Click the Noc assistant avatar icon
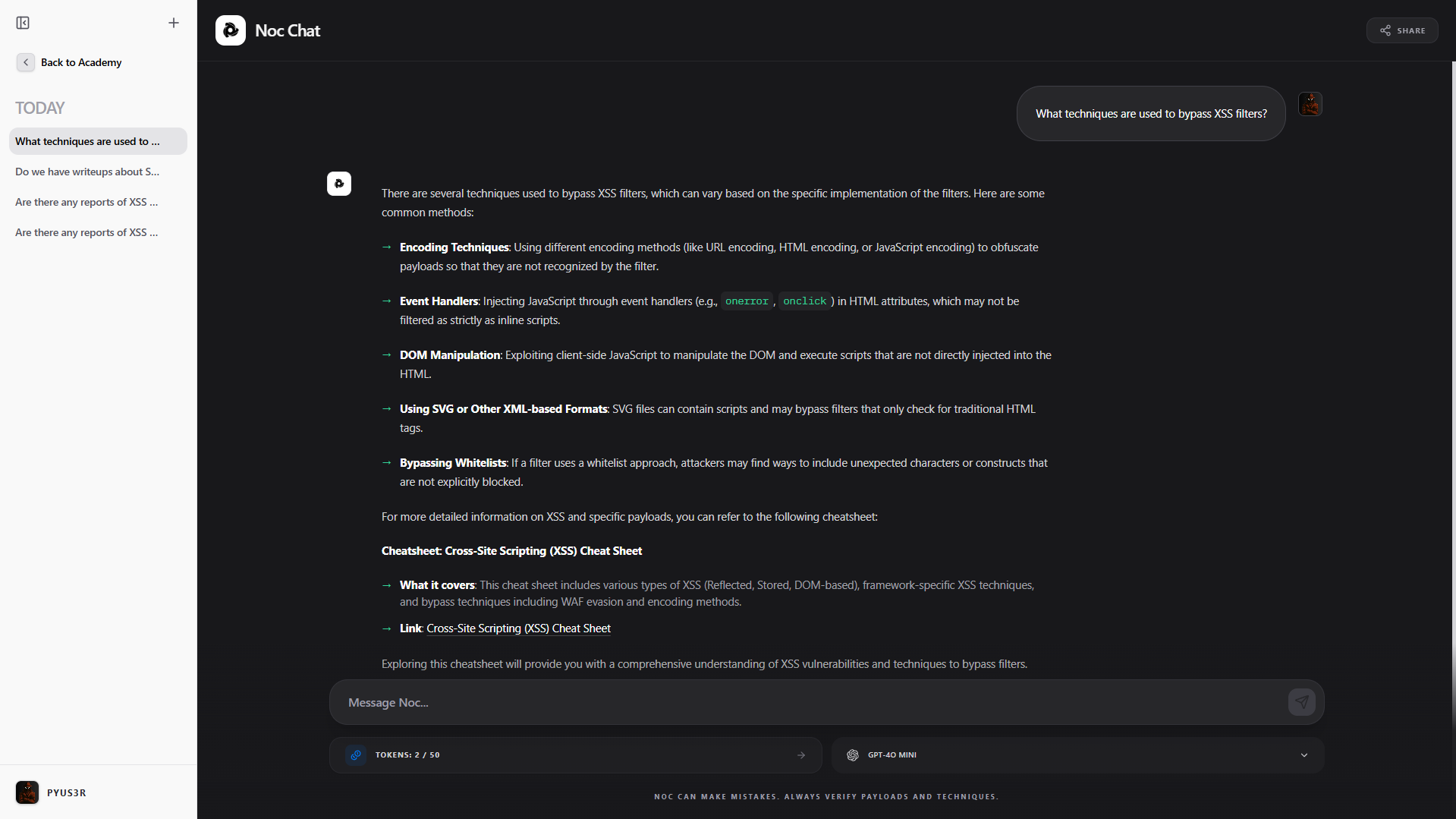 pyautogui.click(x=339, y=184)
